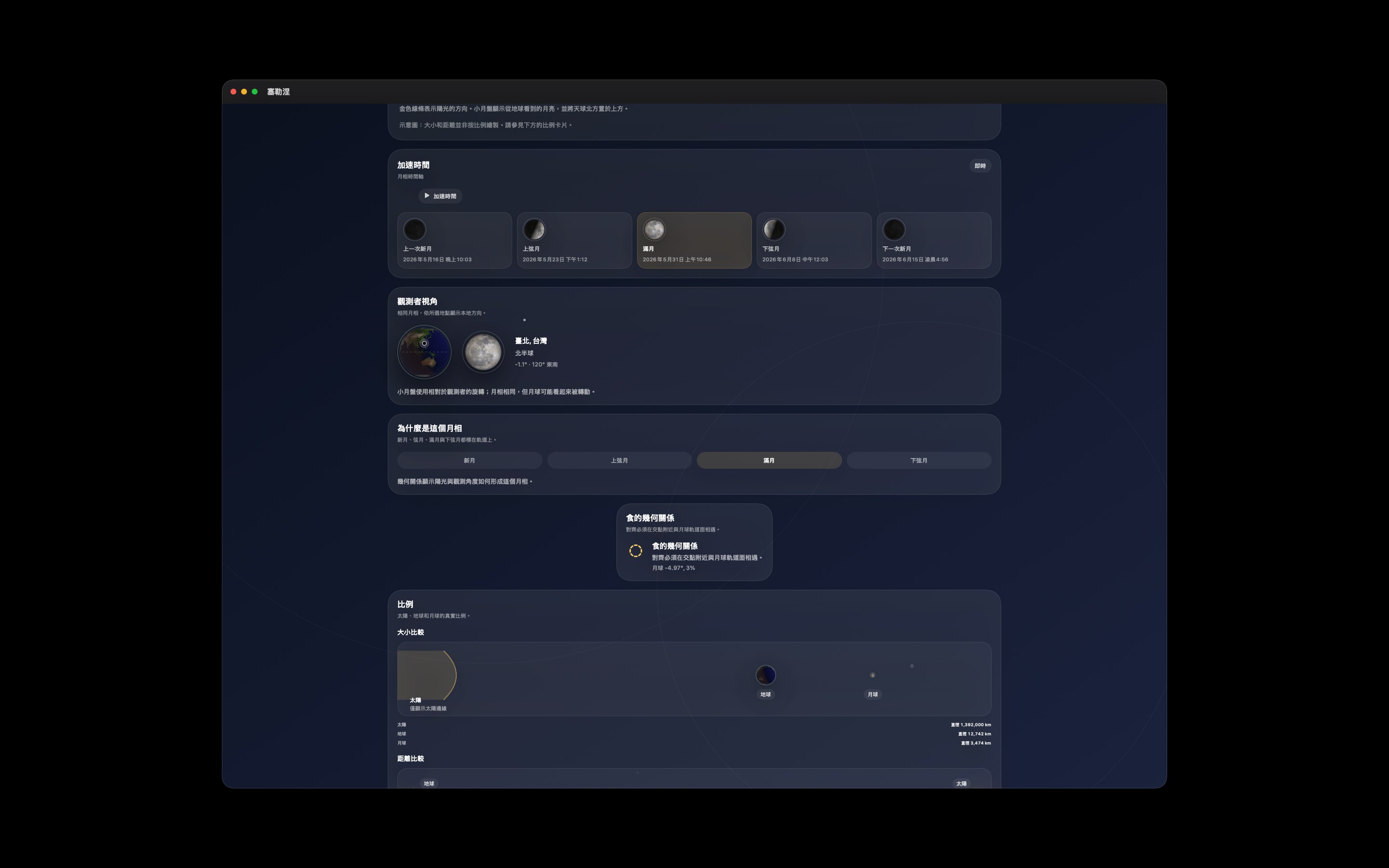The width and height of the screenshot is (1389, 868).
Task: Click the 2026年6月8日 中午12:03 date
Action: coord(795,259)
